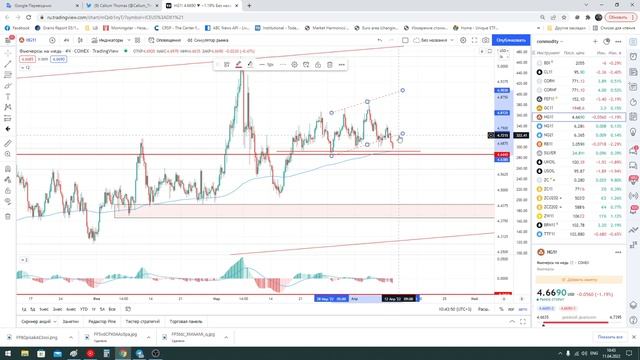The height and width of the screenshot is (360, 640).
Task: Open watchlist three-dots menu
Action: [618, 42]
